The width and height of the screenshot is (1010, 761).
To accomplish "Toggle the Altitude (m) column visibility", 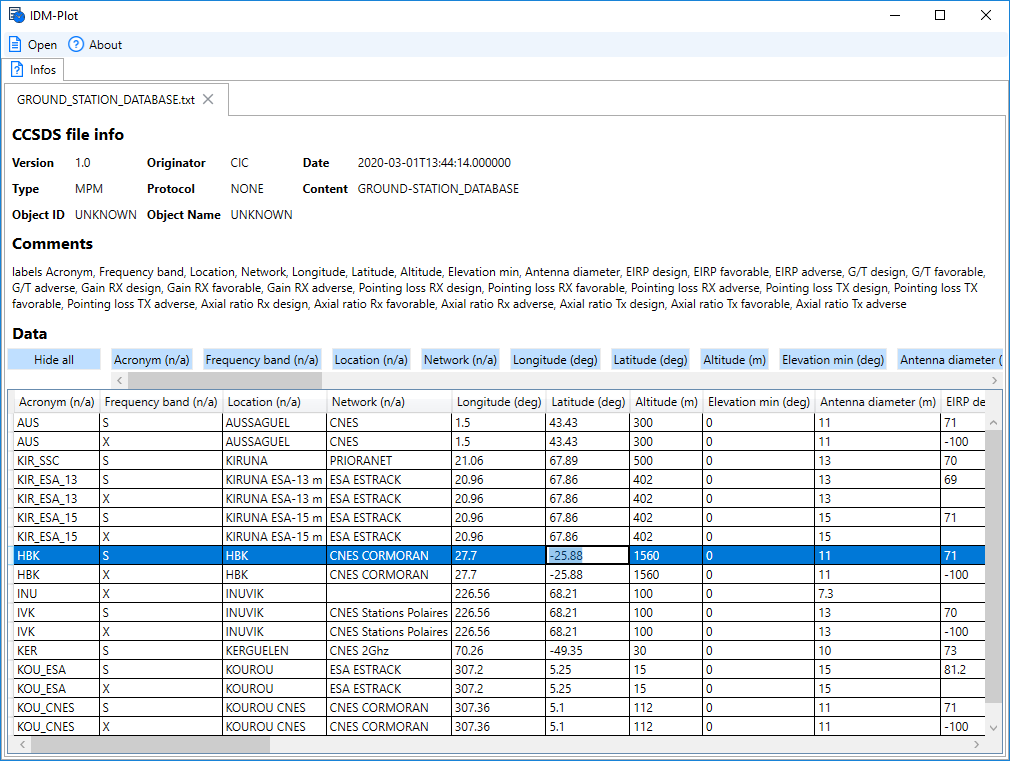I will pyautogui.click(x=733, y=359).
